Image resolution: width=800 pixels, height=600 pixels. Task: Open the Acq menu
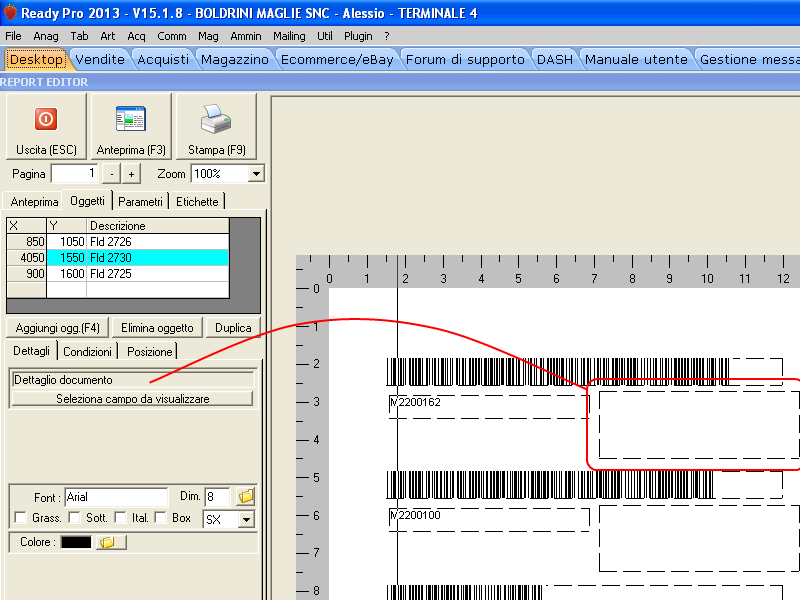point(136,36)
